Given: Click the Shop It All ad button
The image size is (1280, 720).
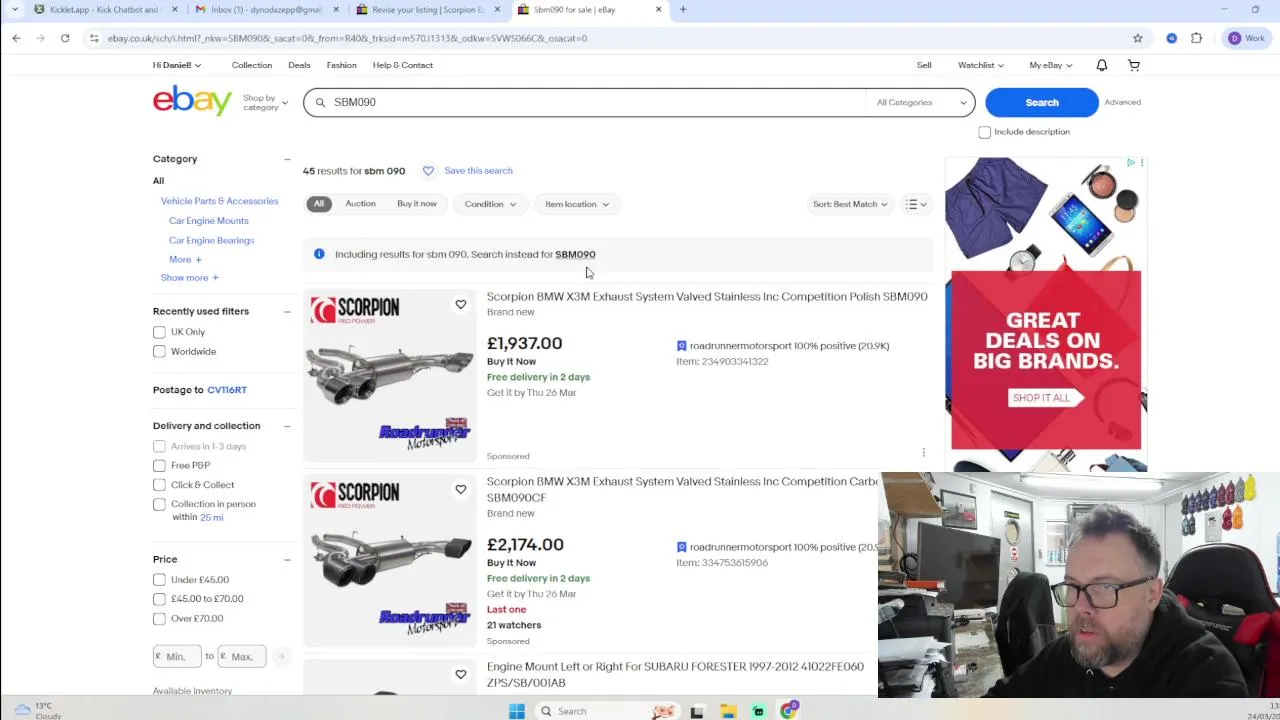Looking at the screenshot, I should tap(1045, 398).
